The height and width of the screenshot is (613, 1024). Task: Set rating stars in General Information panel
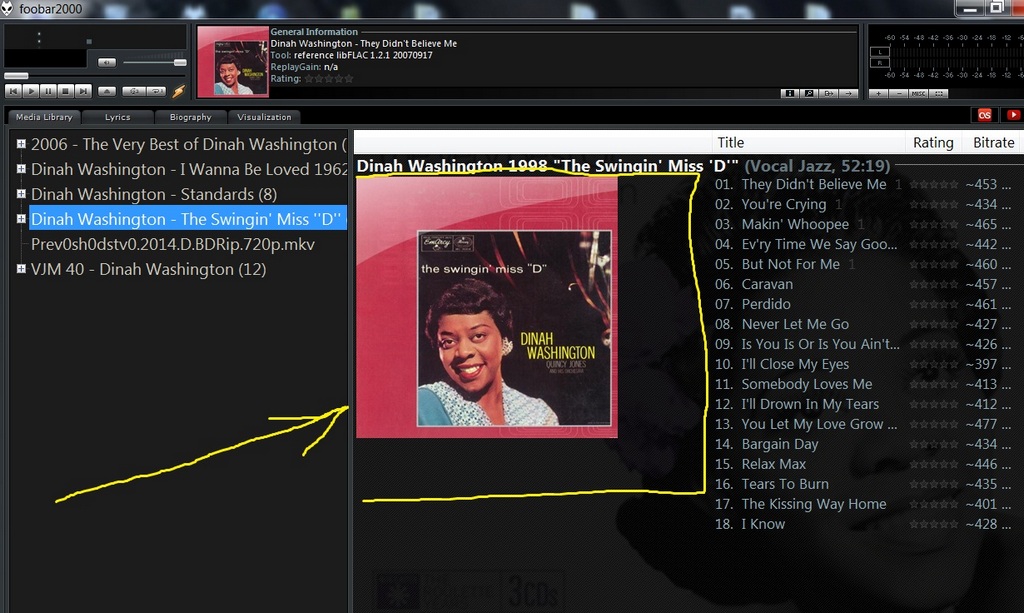tap(329, 78)
